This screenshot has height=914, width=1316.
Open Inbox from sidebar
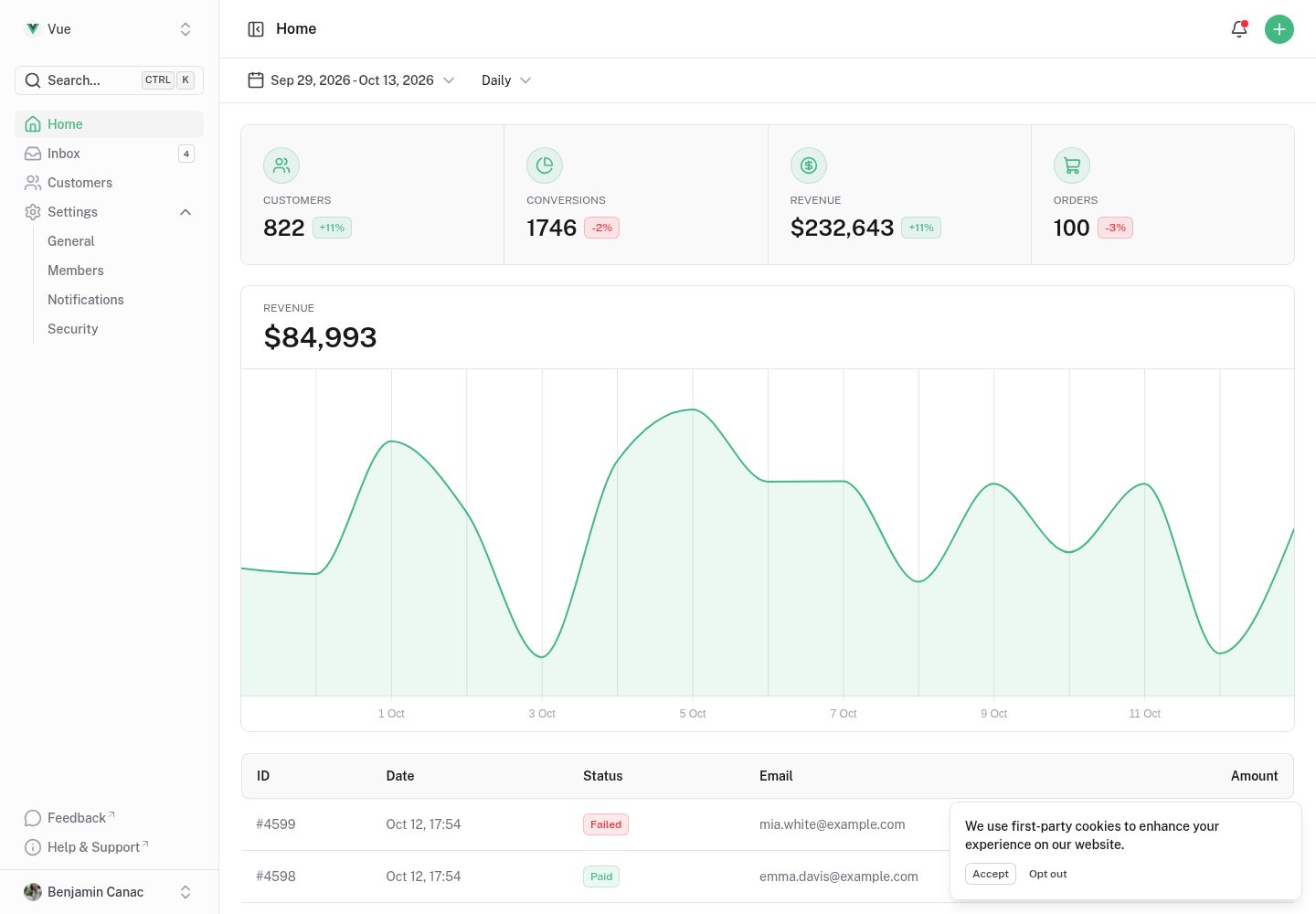tap(109, 154)
